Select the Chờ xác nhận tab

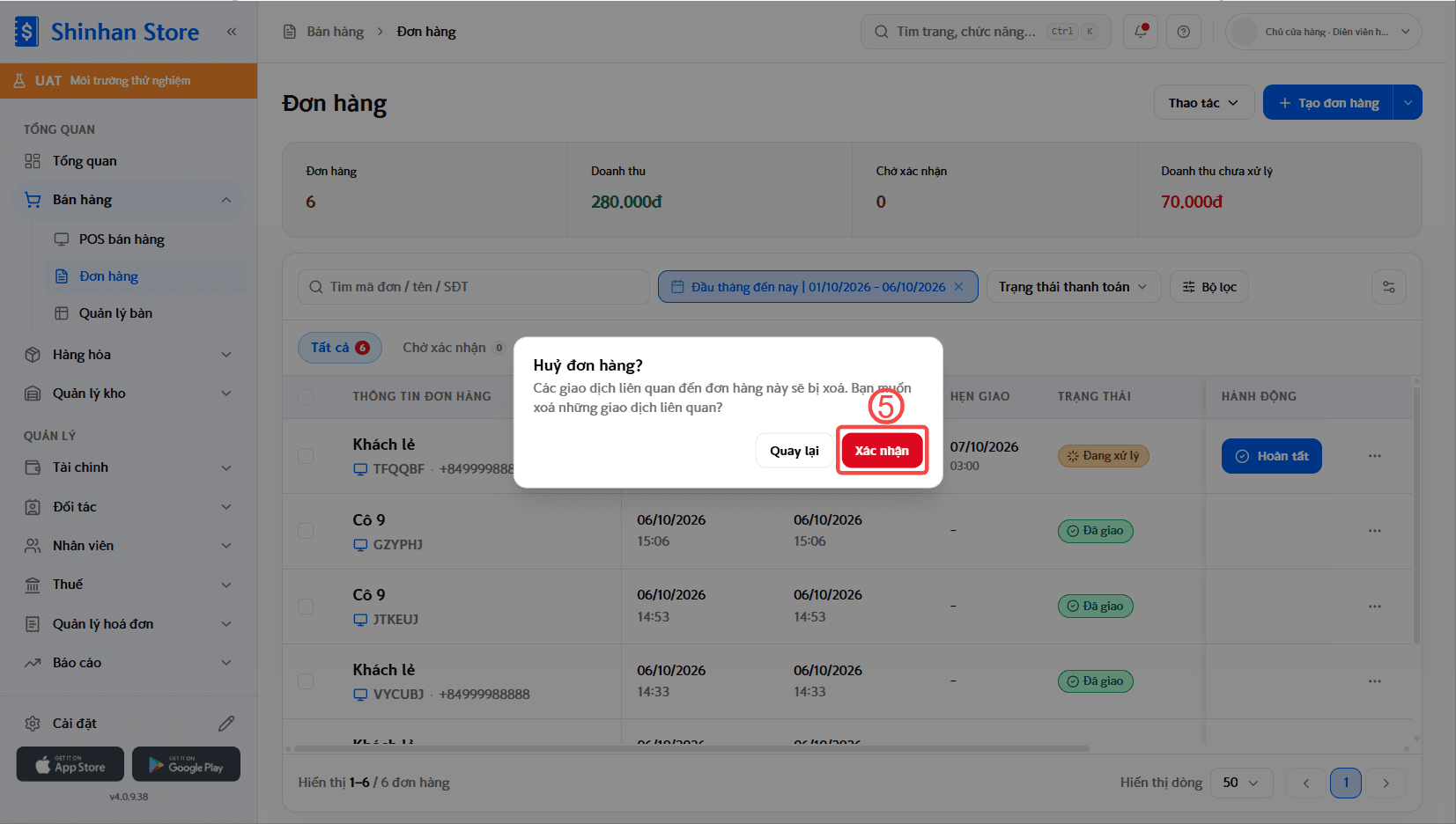pyautogui.click(x=453, y=348)
